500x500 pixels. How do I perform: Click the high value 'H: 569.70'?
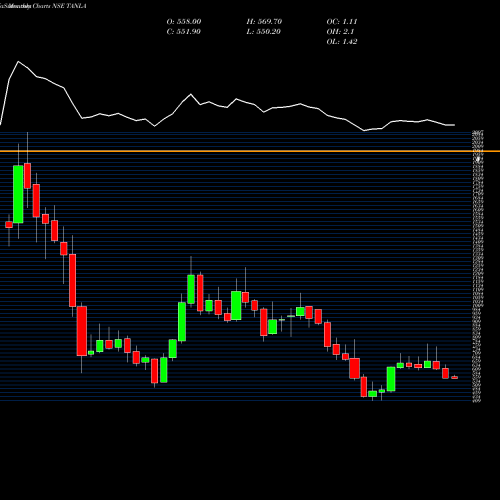(264, 21)
